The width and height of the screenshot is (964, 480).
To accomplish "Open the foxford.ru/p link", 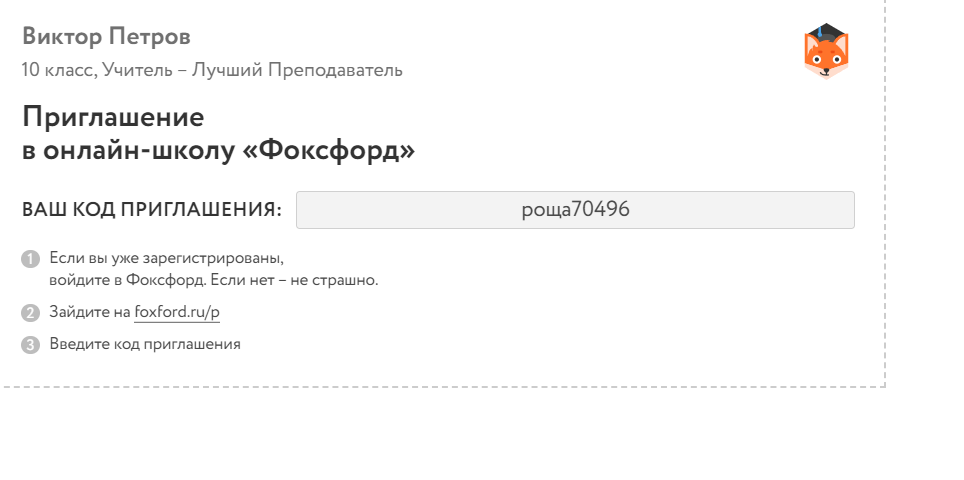I will click(x=177, y=312).
